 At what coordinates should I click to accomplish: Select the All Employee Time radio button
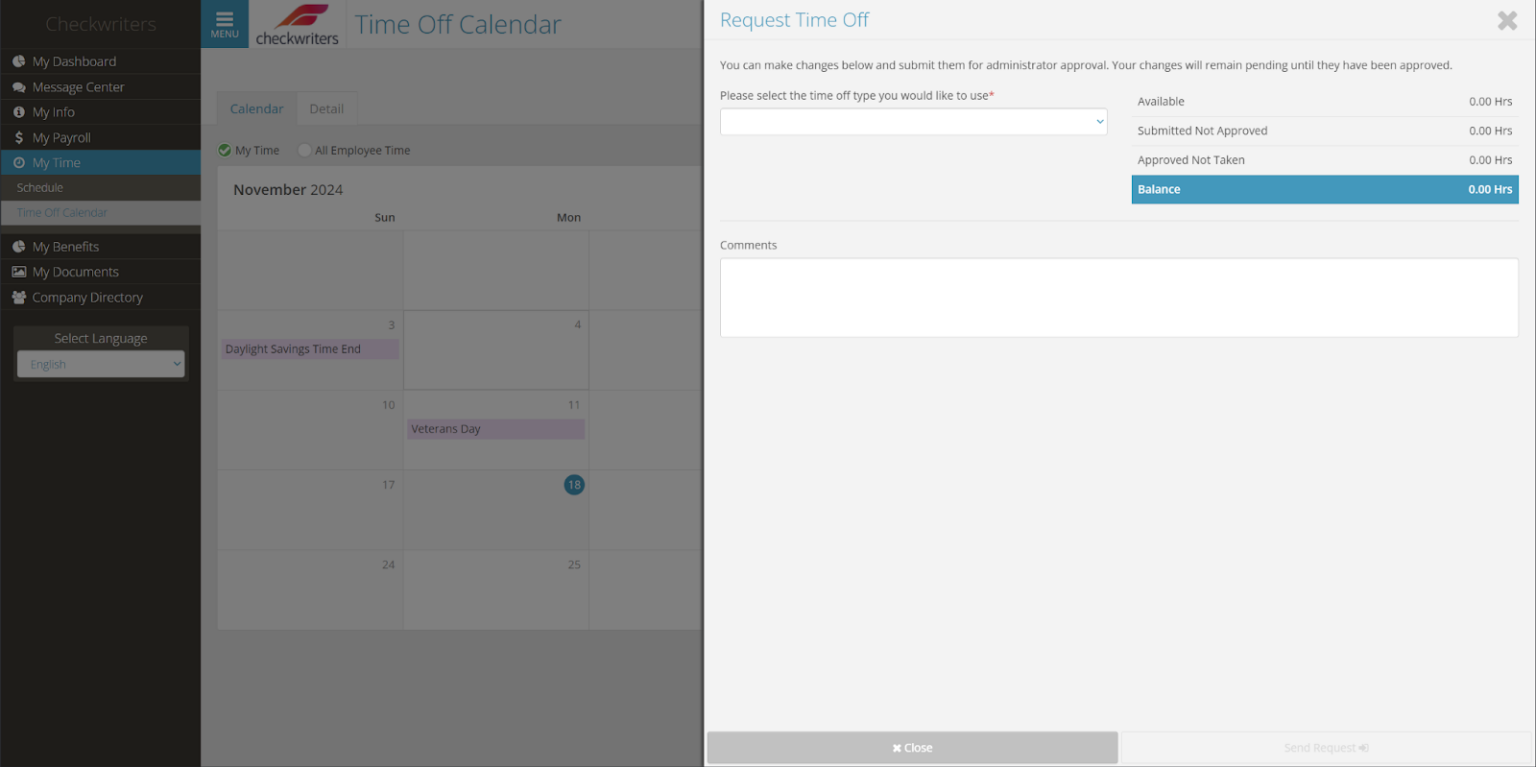point(304,150)
